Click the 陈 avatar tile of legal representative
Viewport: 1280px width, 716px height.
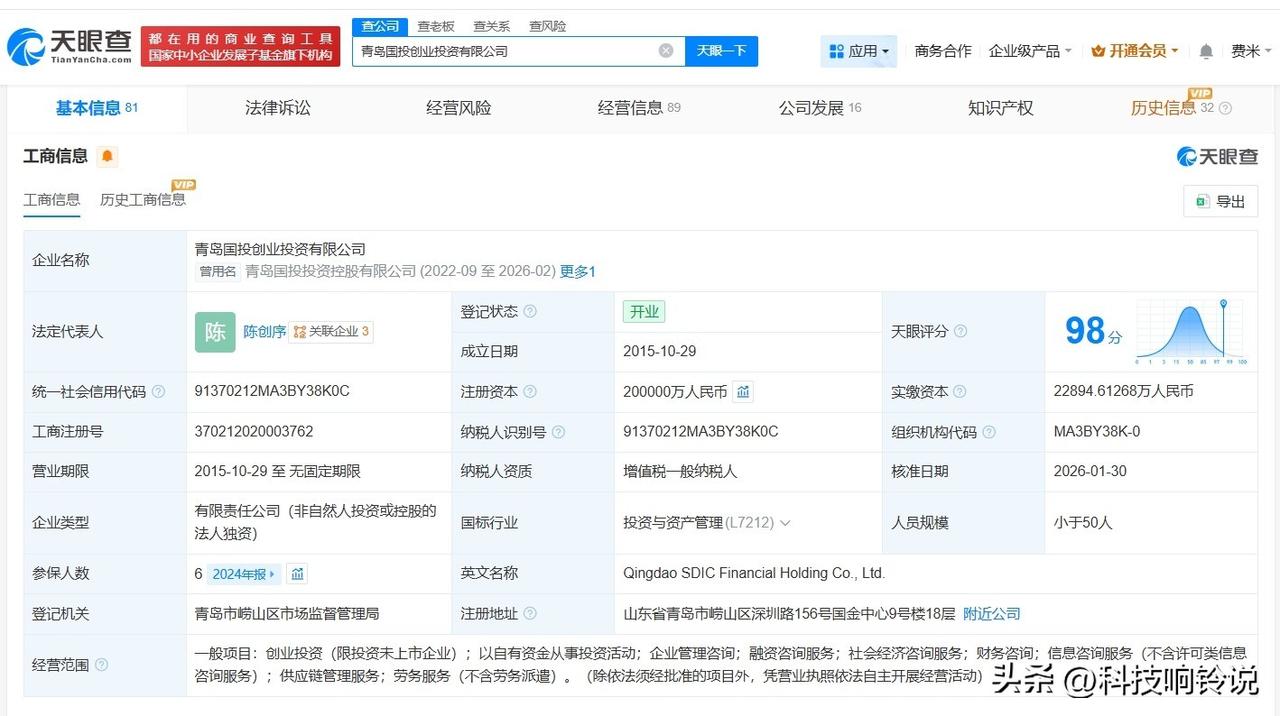click(x=215, y=332)
